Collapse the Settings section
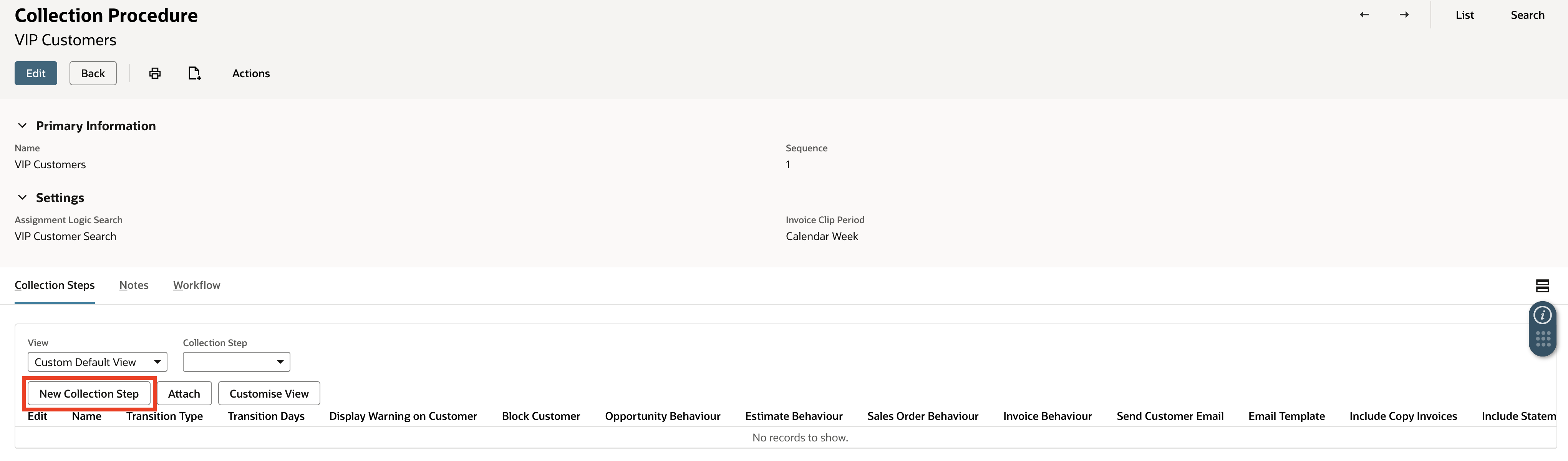This screenshot has height=461, width=1568. click(x=22, y=197)
